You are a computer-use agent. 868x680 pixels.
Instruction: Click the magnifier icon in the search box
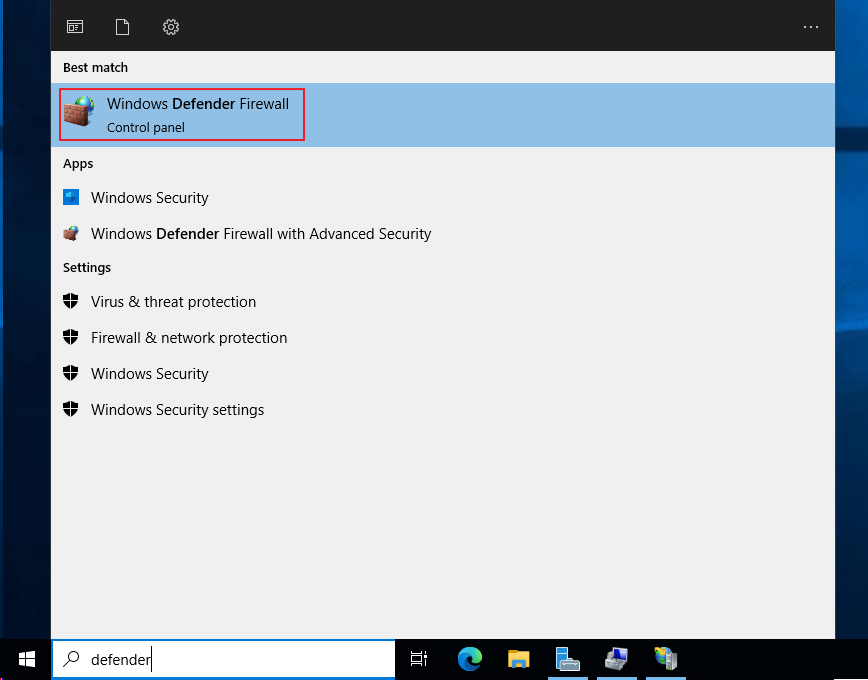[x=71, y=658]
